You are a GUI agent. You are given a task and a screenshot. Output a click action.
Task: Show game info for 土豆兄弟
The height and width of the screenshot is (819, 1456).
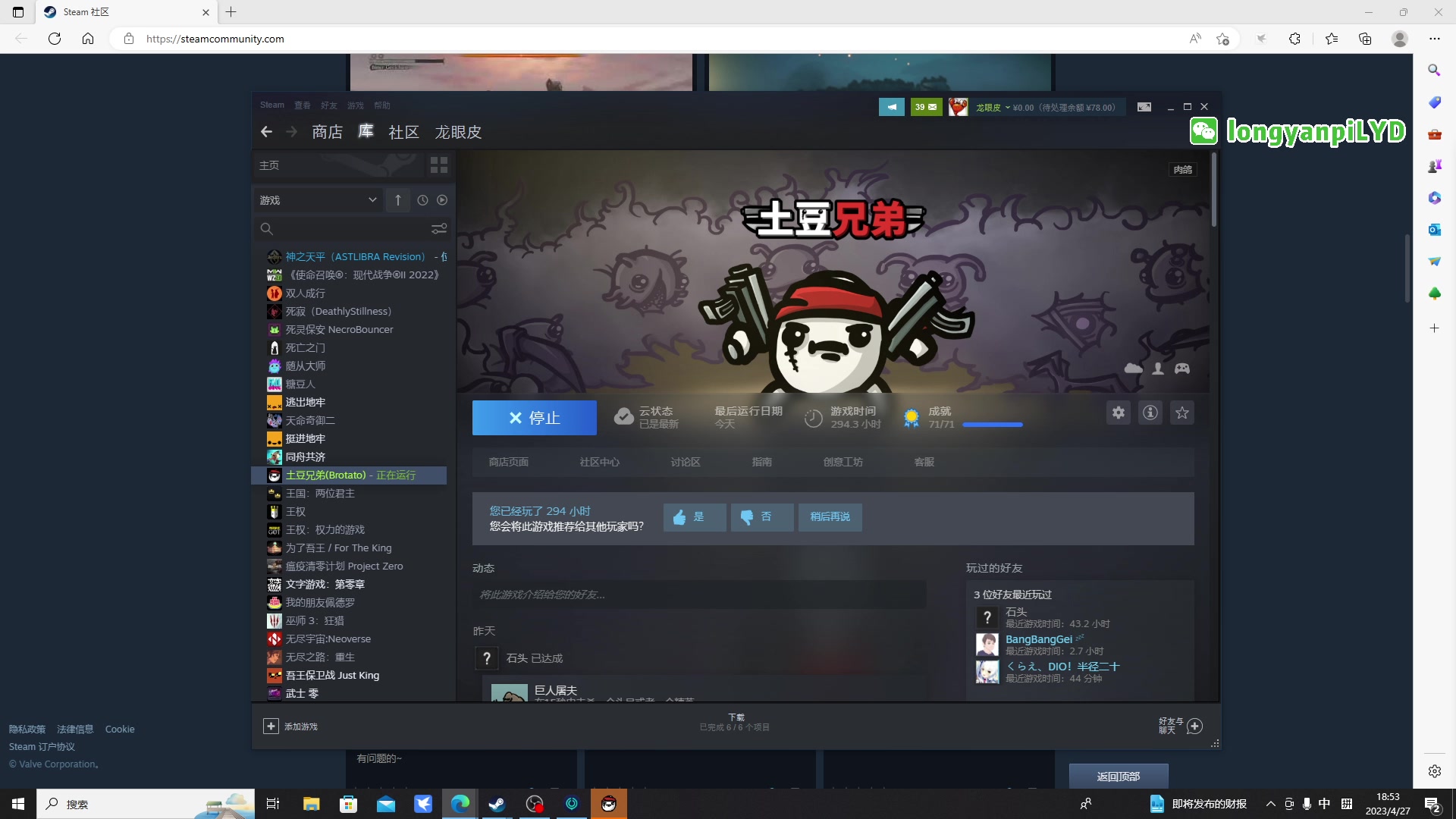[1150, 413]
